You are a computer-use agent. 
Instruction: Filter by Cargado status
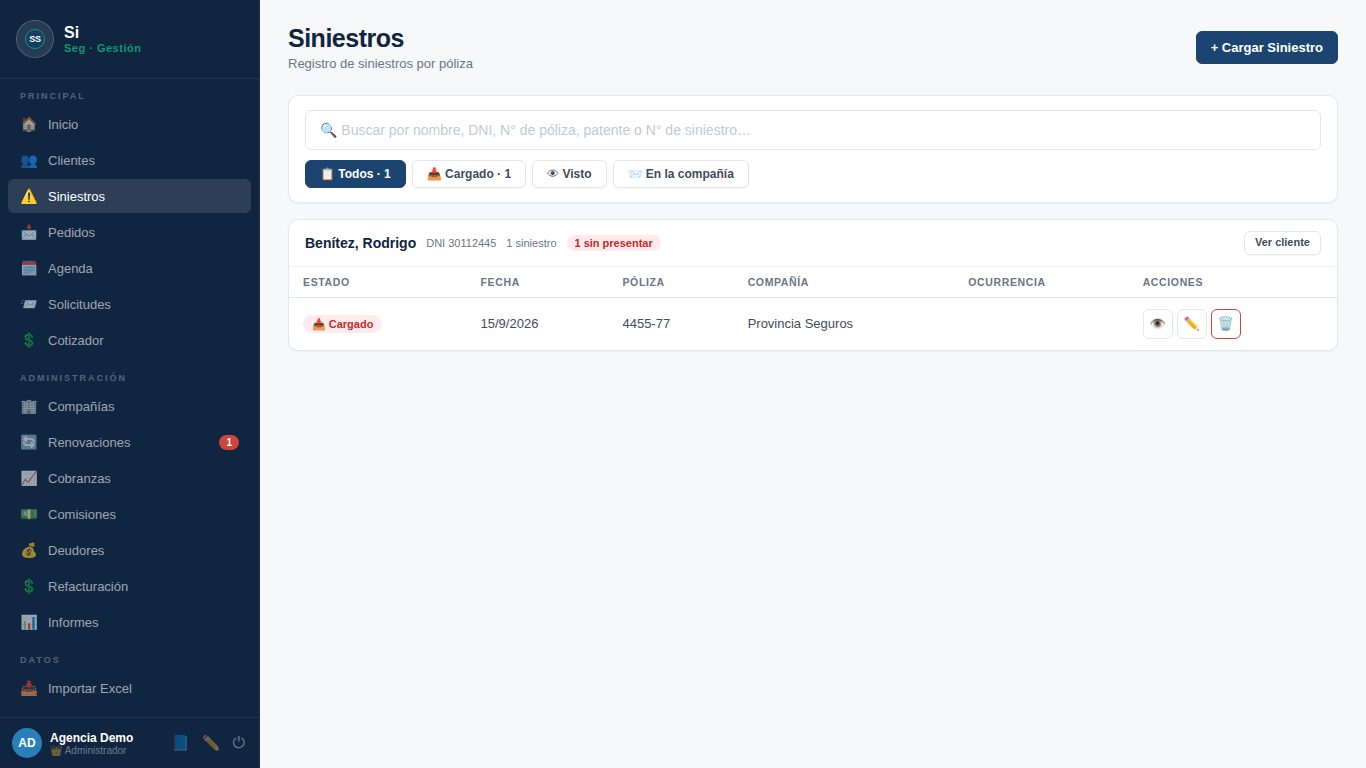(469, 174)
